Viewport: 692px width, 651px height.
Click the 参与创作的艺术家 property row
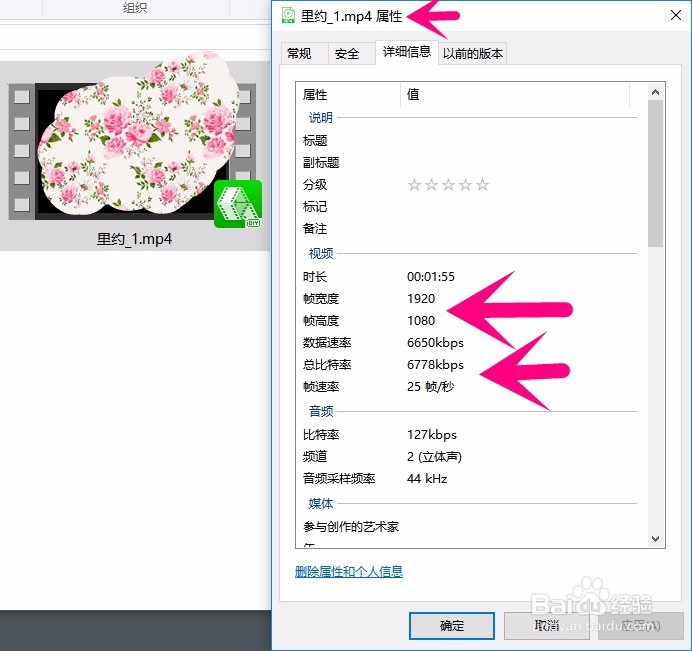(x=469, y=527)
